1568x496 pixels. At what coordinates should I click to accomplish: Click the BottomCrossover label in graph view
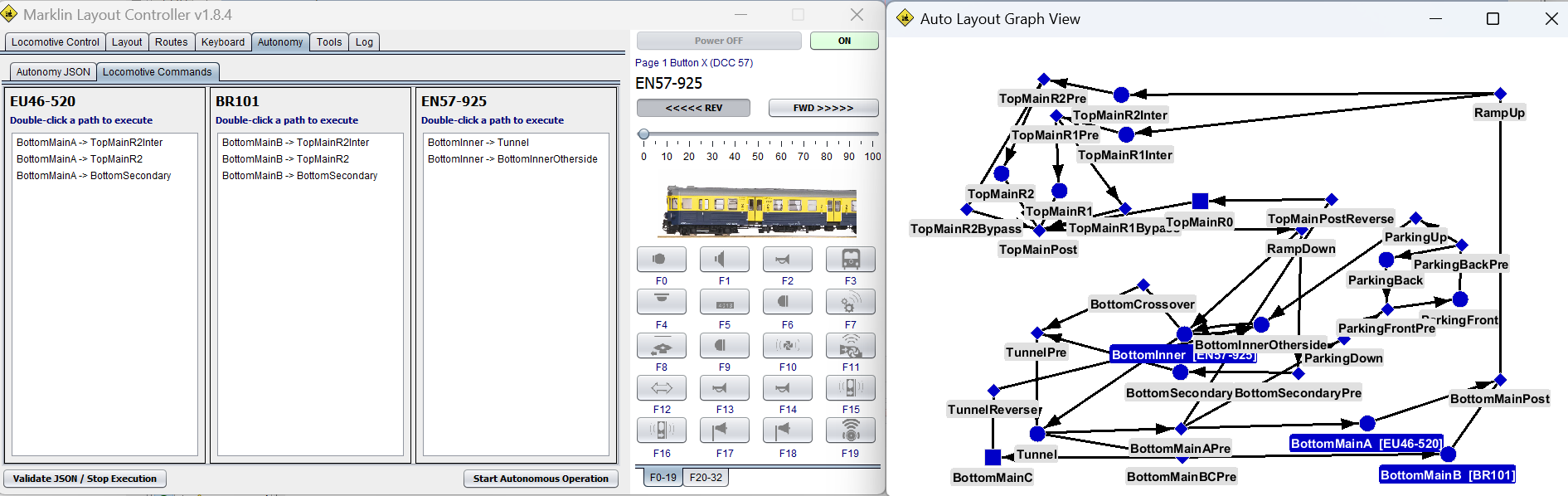(x=1142, y=304)
